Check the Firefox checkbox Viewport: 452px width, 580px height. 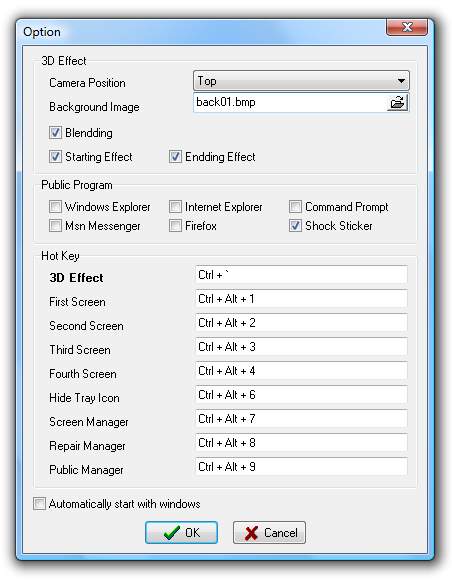pos(175,225)
